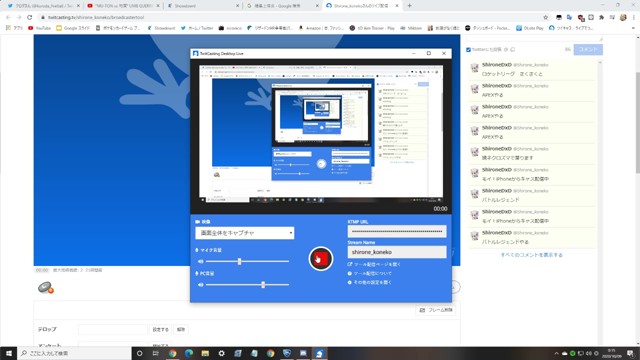Mute the microphone via its speaker icon
The width and height of the screenshot is (640, 360).
tap(200, 261)
